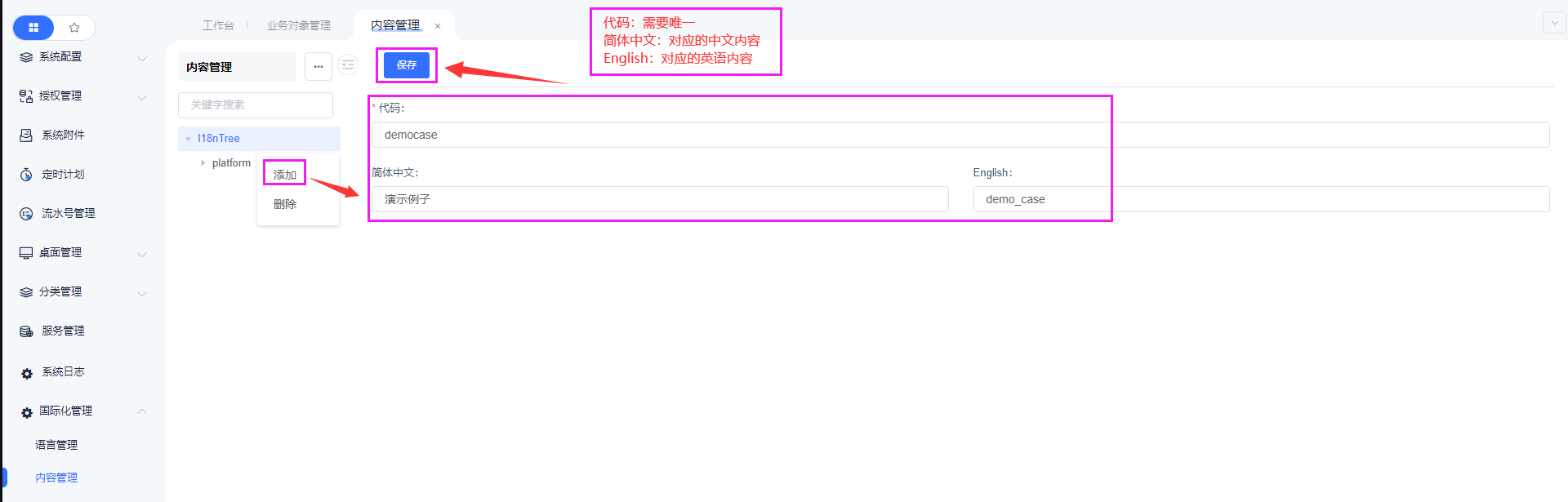
Task: Click the 关键字搜索 search field
Action: tap(255, 105)
